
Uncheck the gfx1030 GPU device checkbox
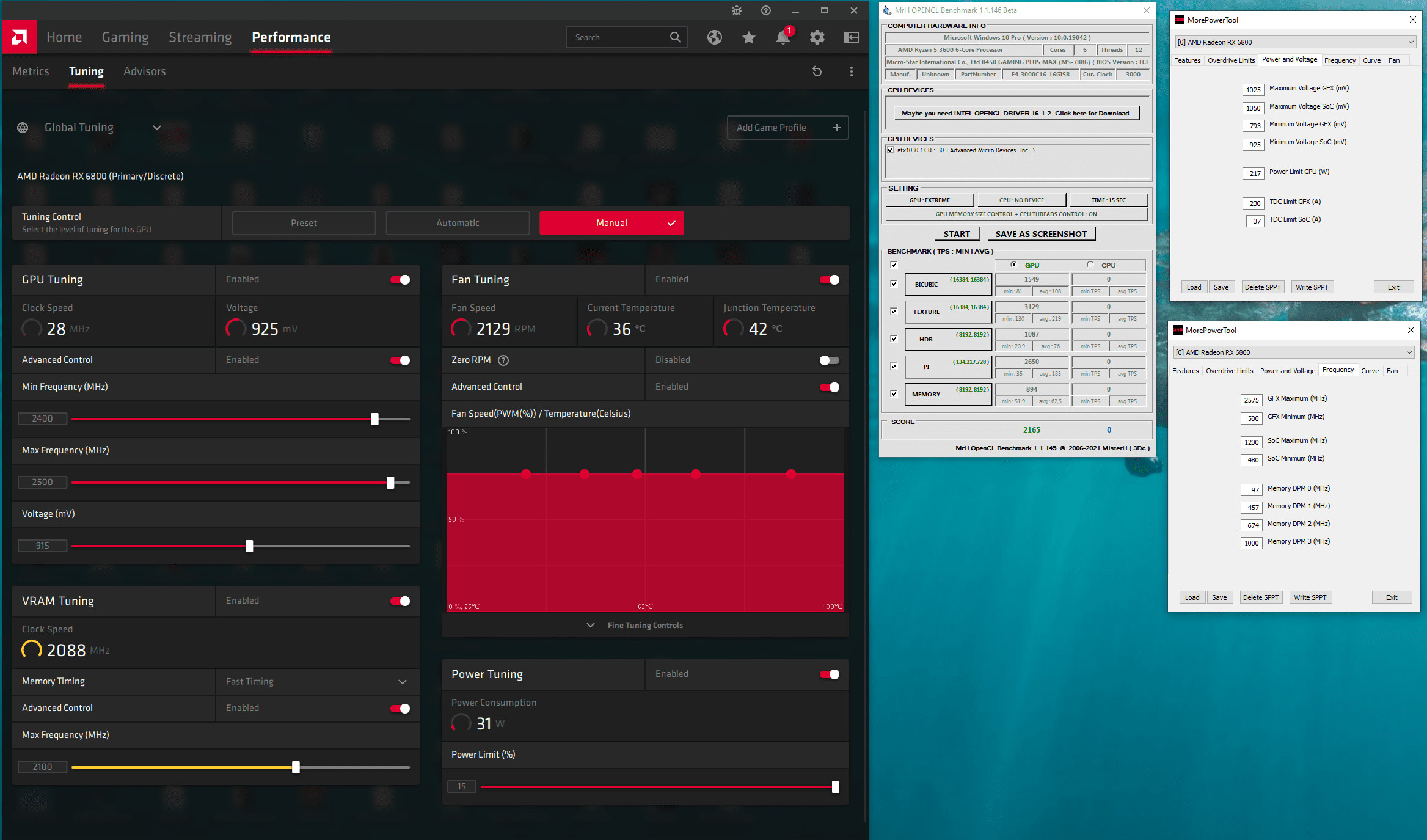tap(891, 150)
